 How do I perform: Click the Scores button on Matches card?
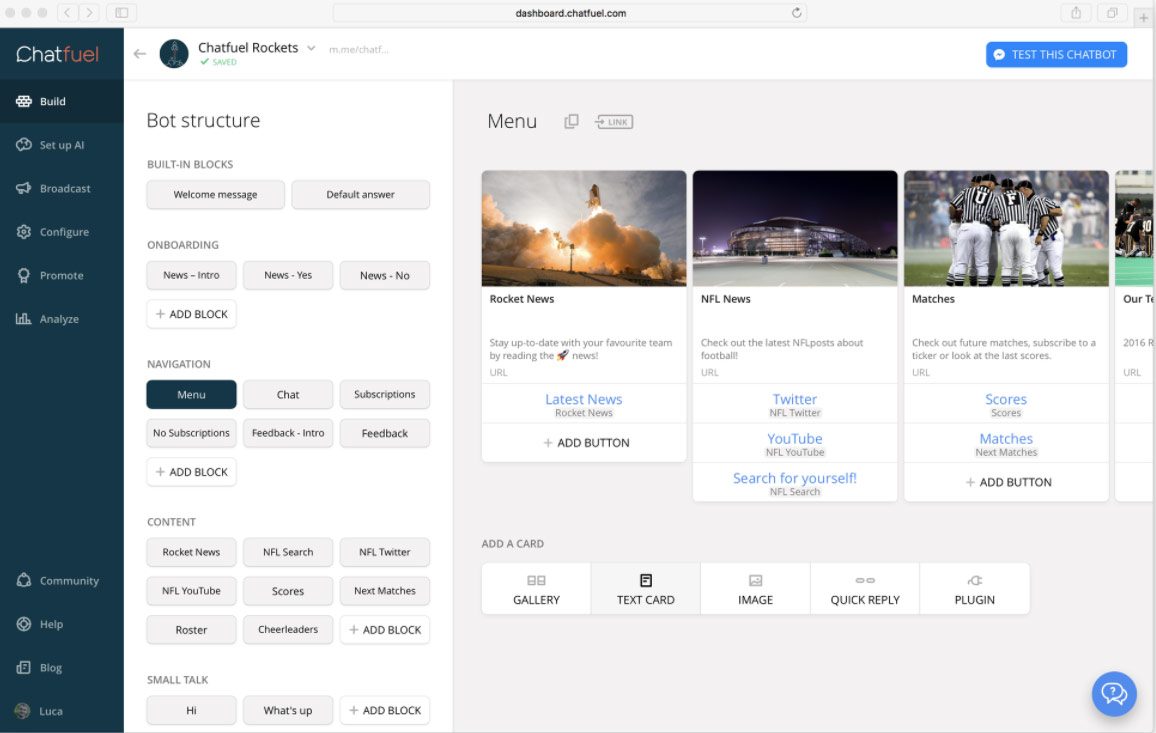[x=1006, y=403]
